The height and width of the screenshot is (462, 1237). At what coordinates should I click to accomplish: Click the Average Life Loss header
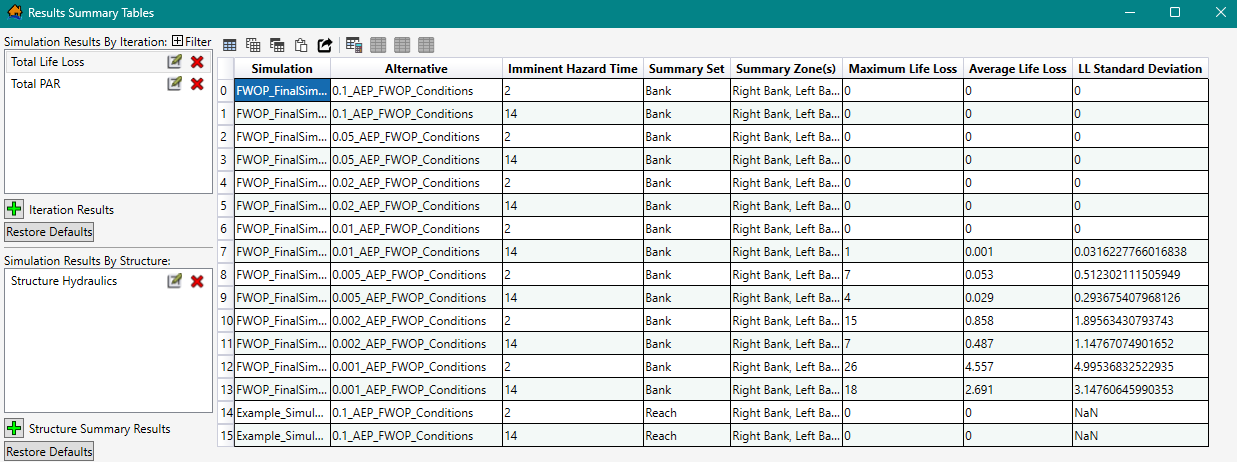pyautogui.click(x=1017, y=69)
